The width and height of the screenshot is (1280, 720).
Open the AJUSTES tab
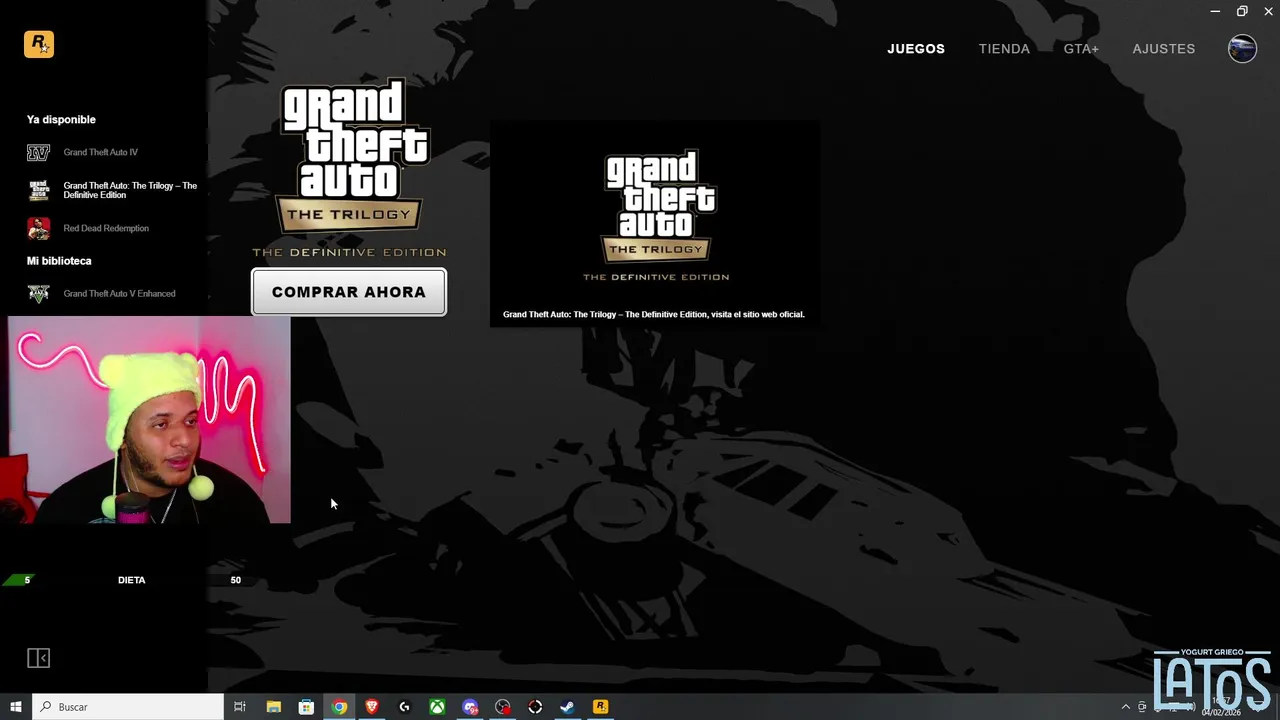coord(1163,49)
